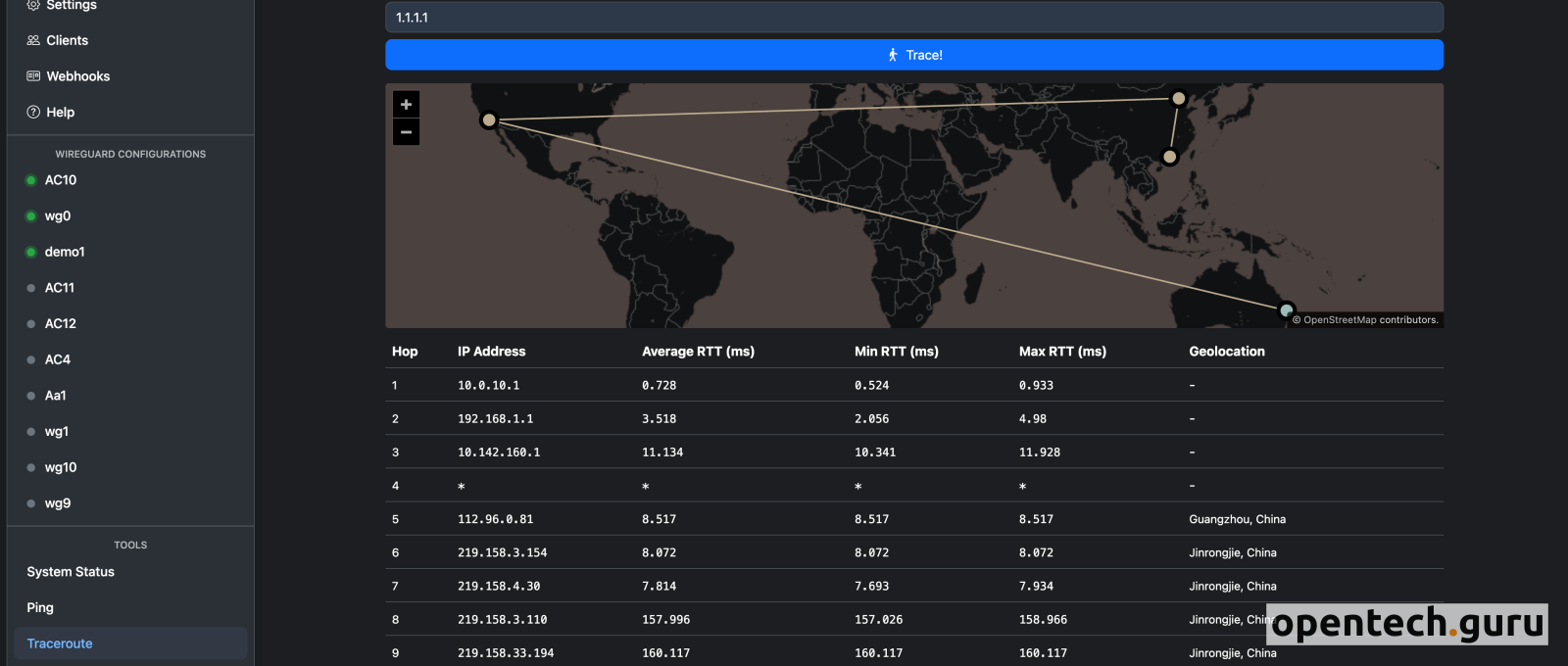Select map marker at the Americas west coast
Viewport: 1568px width, 666px height.
[x=489, y=120]
